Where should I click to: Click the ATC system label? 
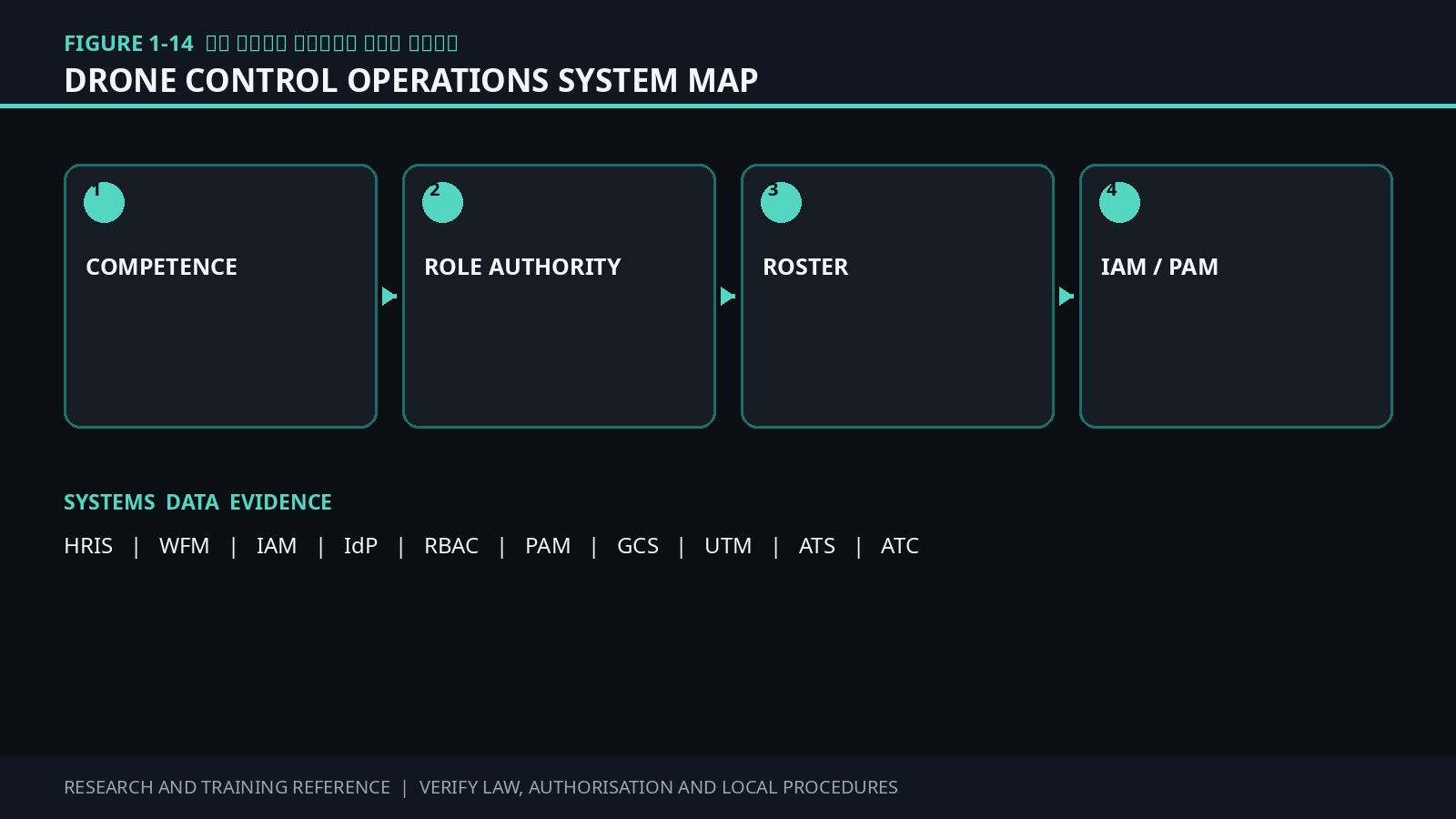pos(900,546)
